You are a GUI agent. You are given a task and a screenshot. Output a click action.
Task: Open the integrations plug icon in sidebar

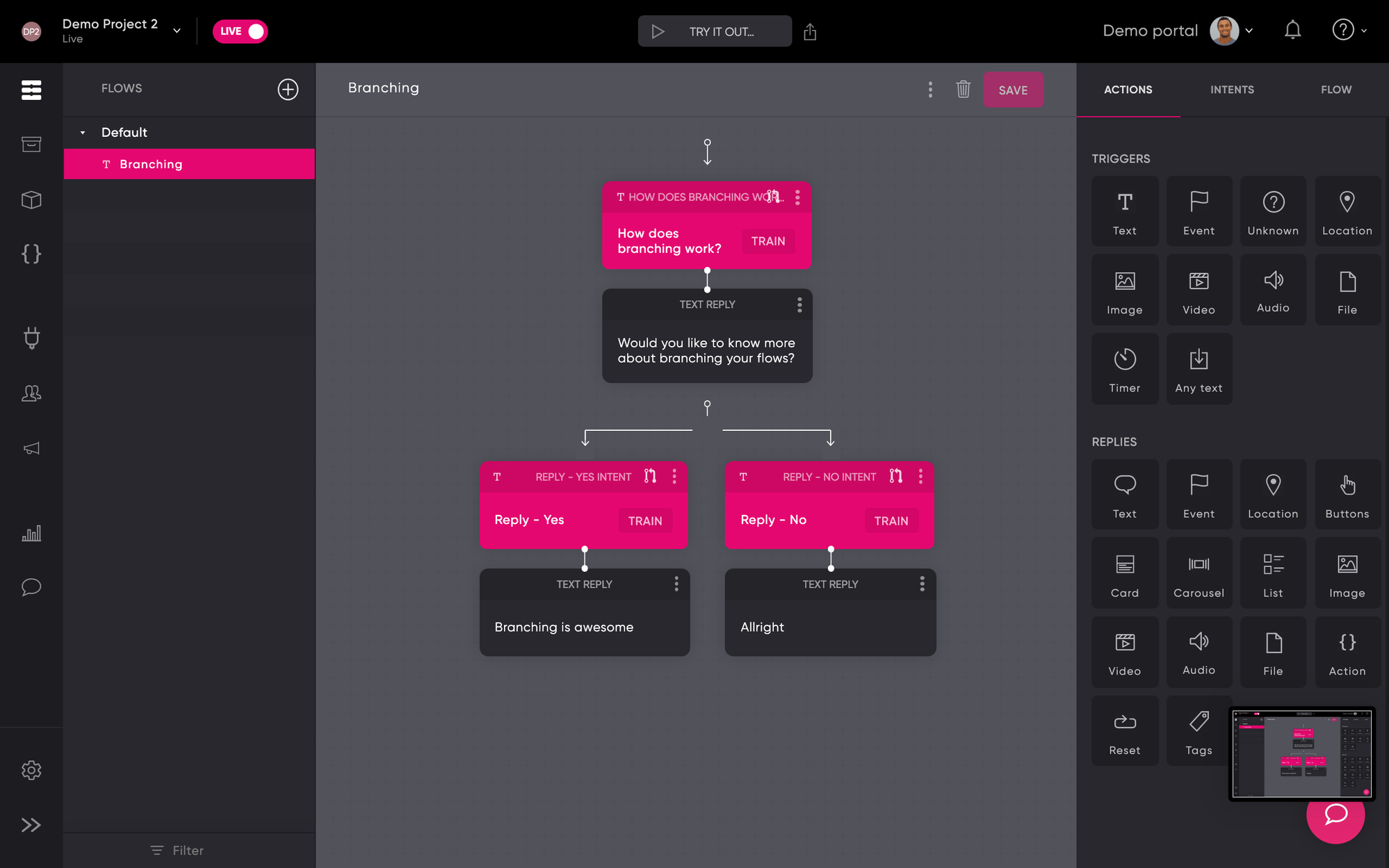pyautogui.click(x=31, y=338)
